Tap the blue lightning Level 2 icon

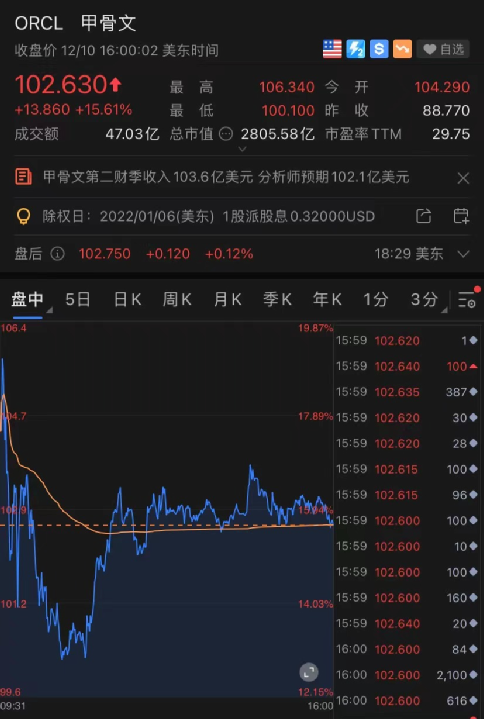click(356, 49)
